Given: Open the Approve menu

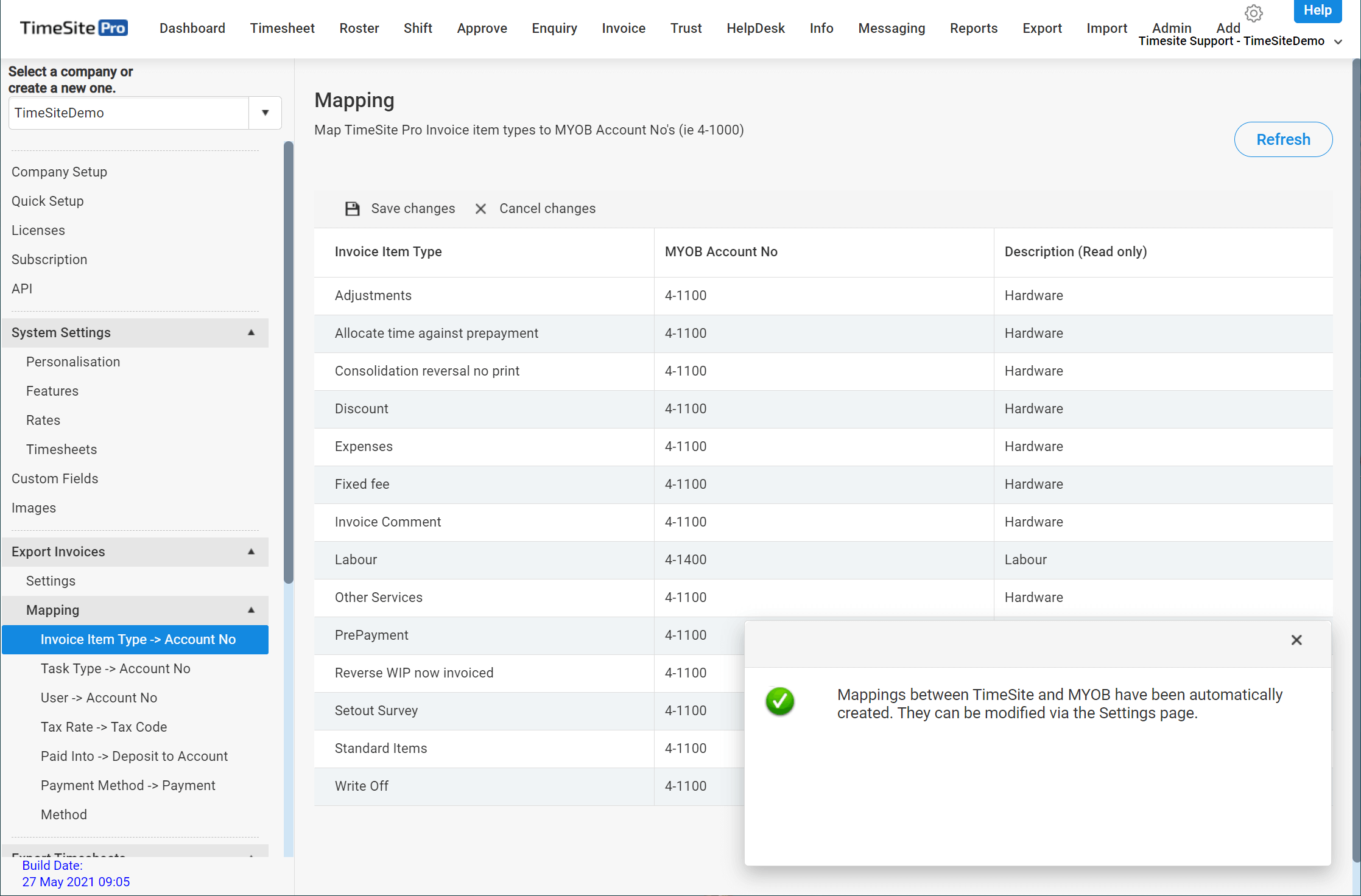Looking at the screenshot, I should click(482, 28).
